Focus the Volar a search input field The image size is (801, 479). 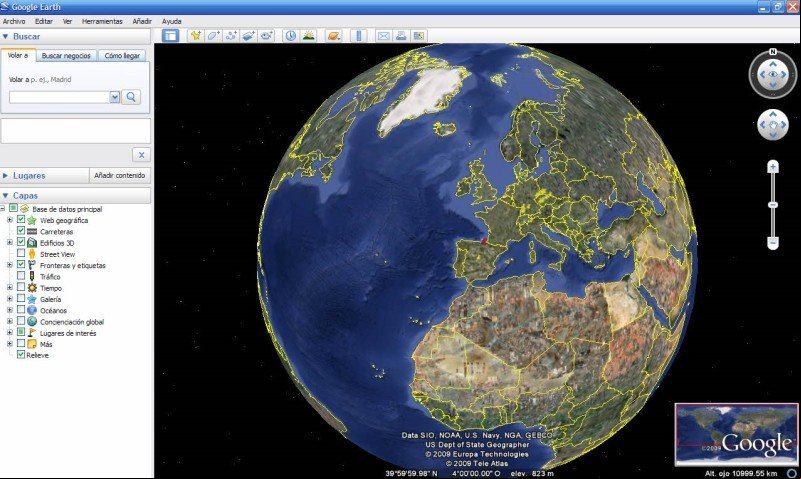59,97
